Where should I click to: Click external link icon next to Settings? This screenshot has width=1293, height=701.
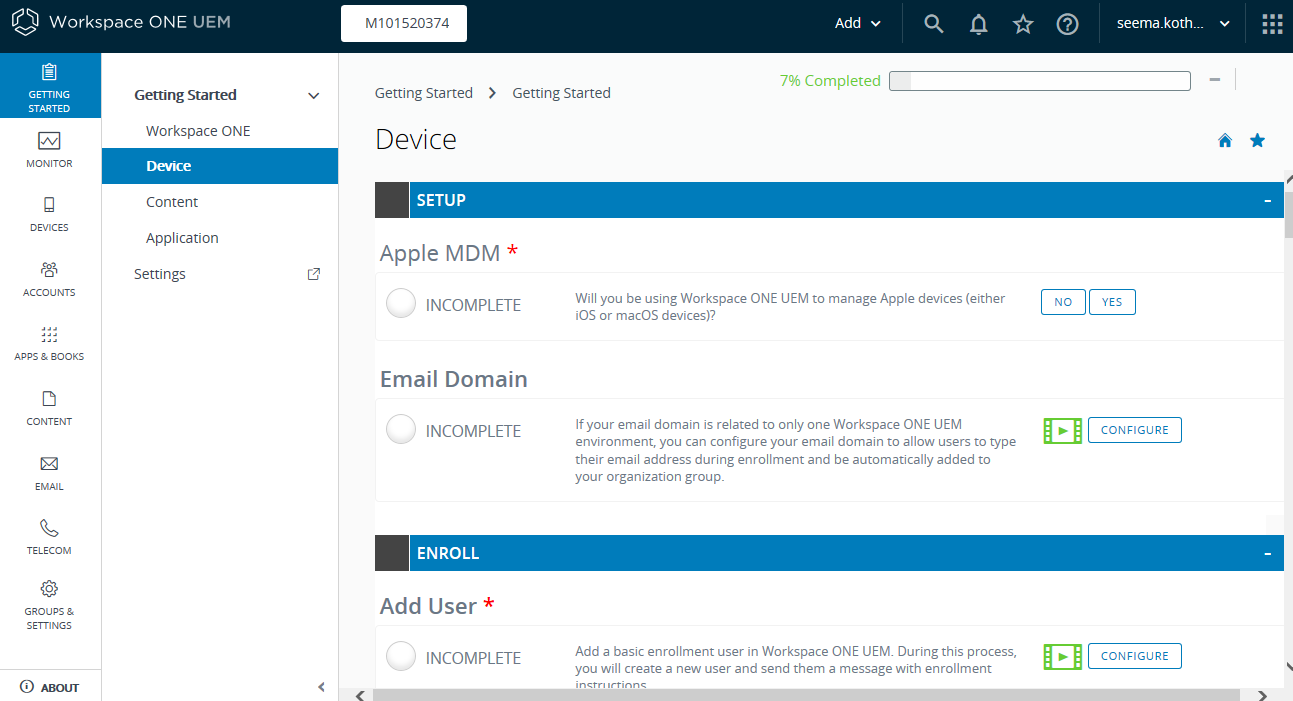[314, 274]
